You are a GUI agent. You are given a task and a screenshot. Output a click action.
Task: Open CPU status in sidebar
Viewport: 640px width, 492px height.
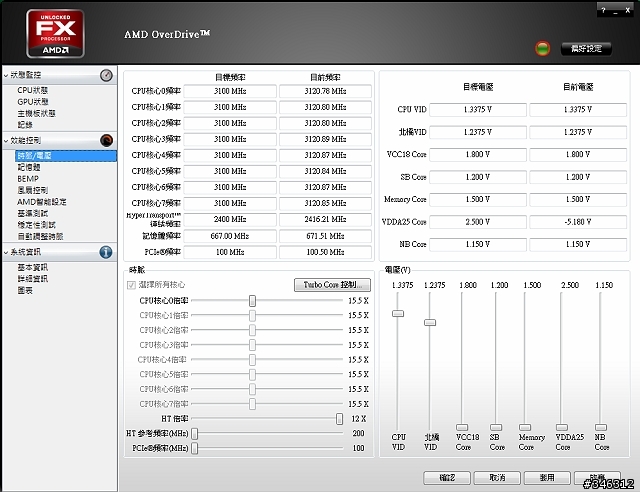click(33, 90)
